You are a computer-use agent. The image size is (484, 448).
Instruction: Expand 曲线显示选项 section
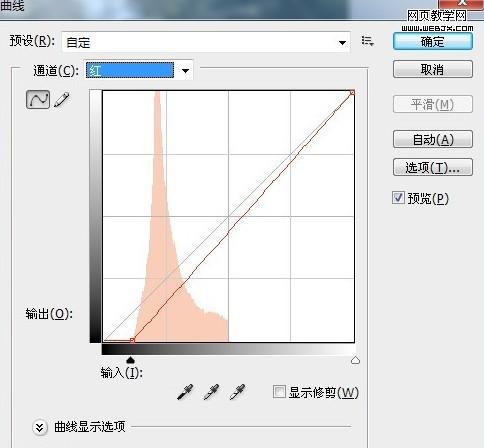[x=40, y=427]
